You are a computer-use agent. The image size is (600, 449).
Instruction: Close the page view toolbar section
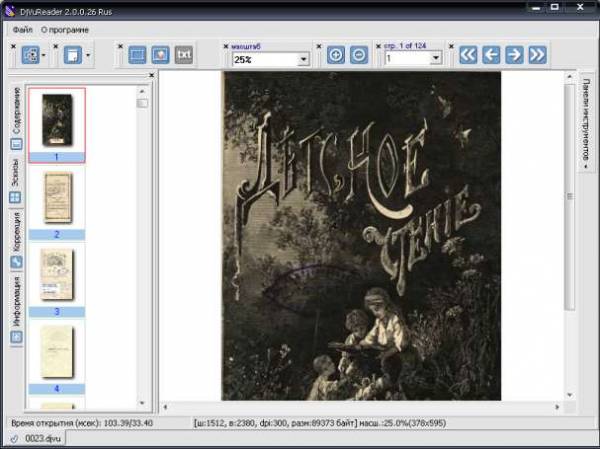pyautogui.click(x=55, y=46)
